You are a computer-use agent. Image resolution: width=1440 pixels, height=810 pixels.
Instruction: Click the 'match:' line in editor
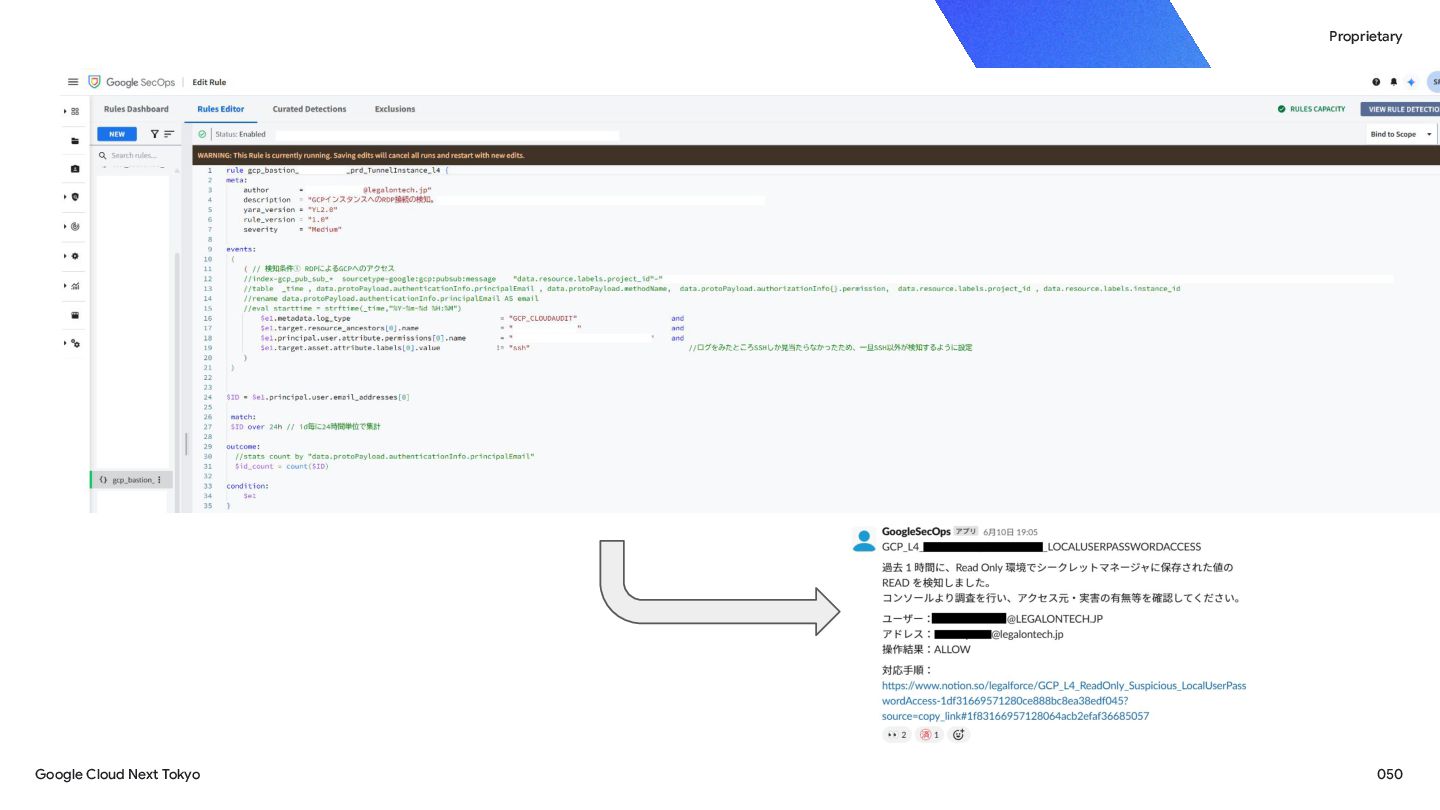point(243,416)
